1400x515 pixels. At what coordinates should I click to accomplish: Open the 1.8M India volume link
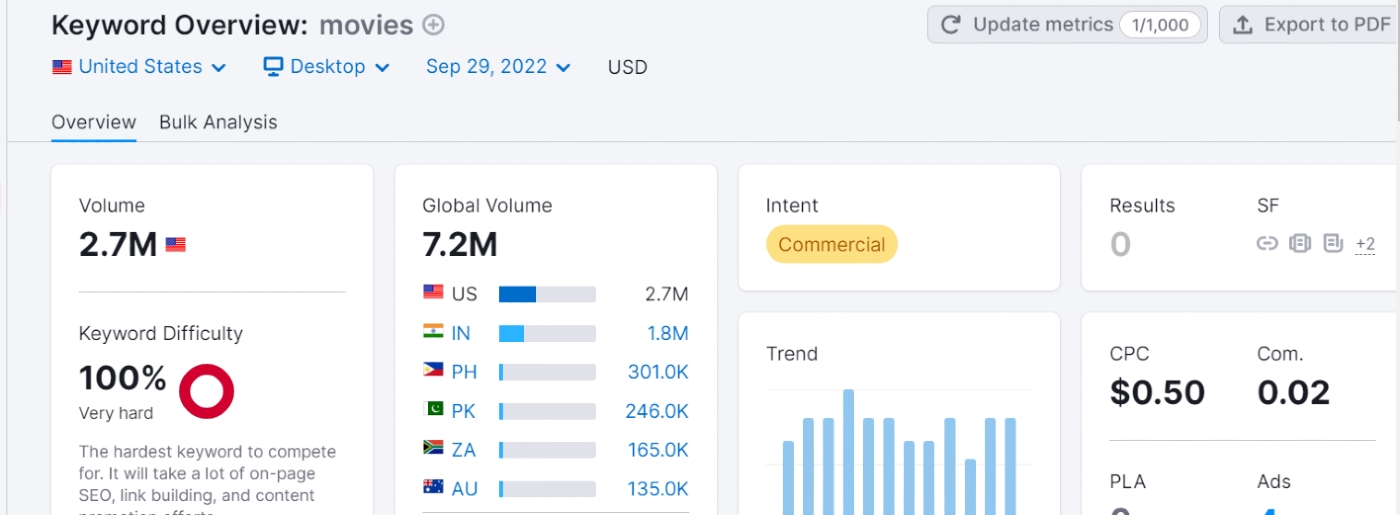coord(667,333)
